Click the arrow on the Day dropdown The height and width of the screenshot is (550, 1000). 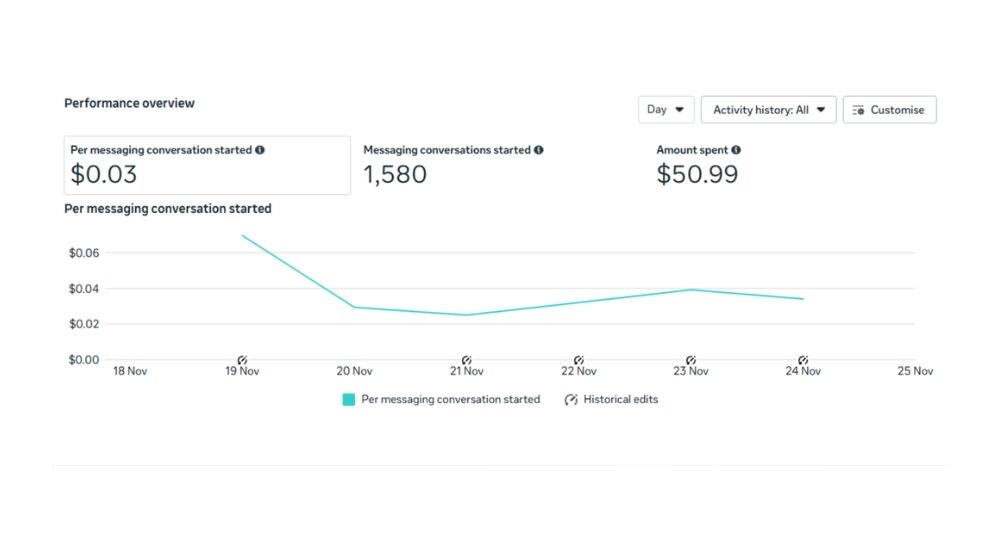(x=680, y=110)
